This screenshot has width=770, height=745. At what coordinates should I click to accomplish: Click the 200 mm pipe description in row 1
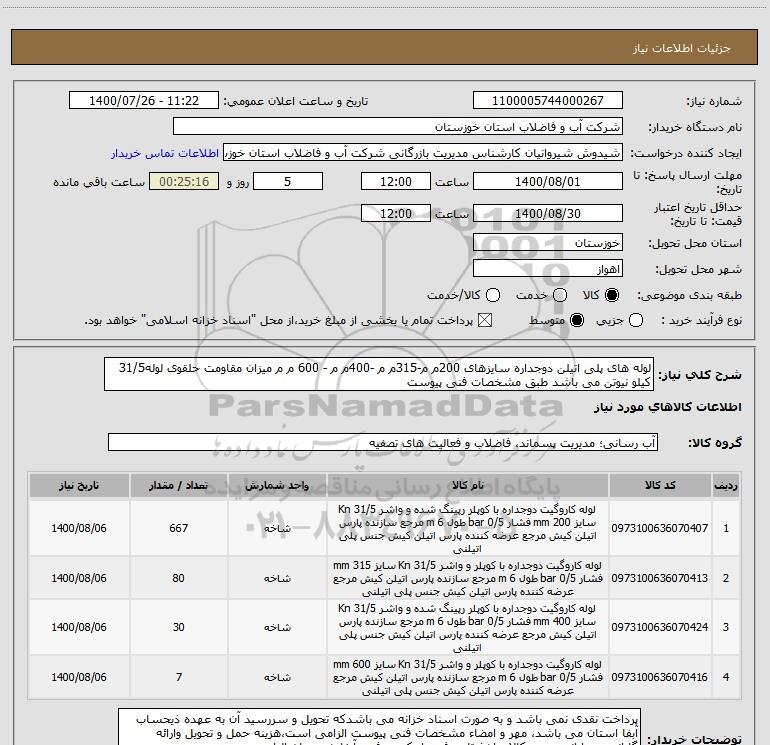click(x=468, y=528)
